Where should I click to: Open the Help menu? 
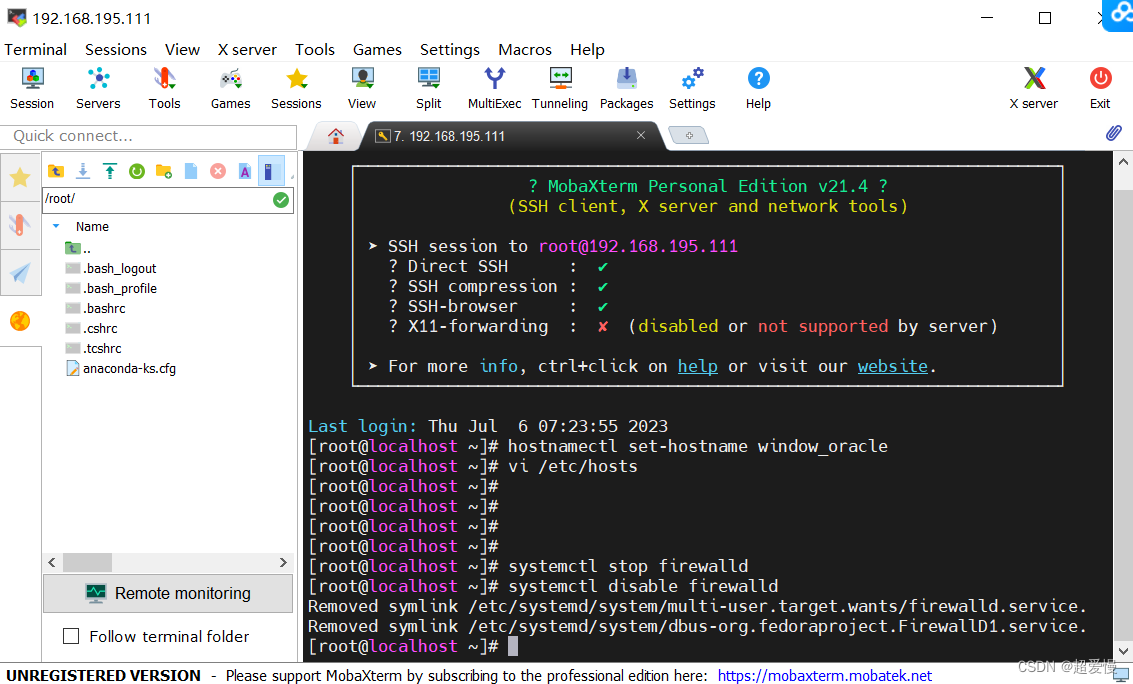pyautogui.click(x=587, y=49)
